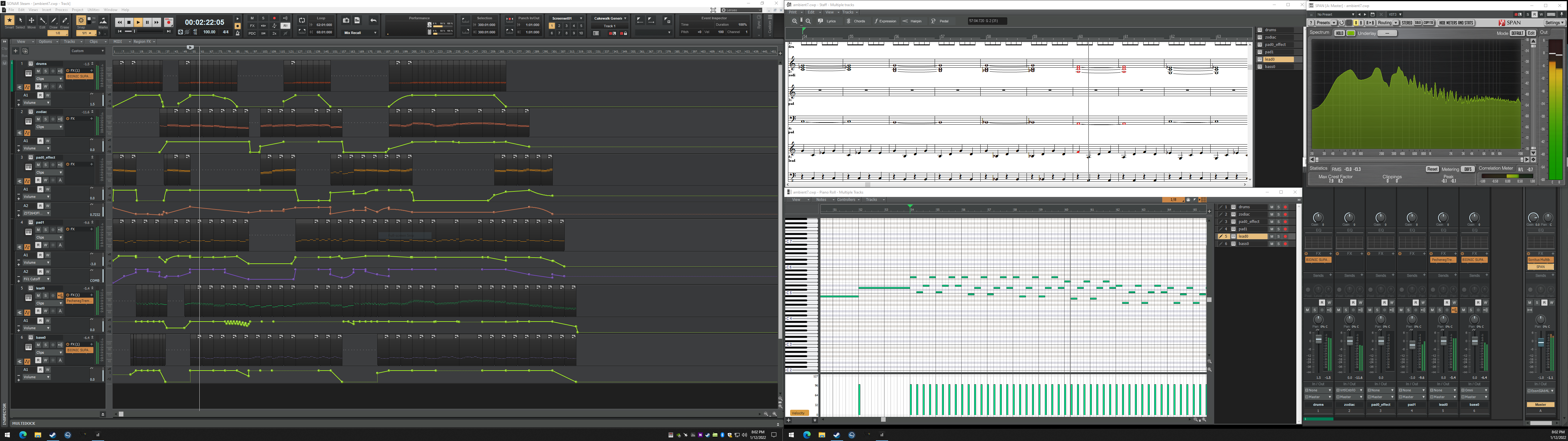
Task: Toggle HOLD in SPAN spectrum
Action: tap(1339, 33)
